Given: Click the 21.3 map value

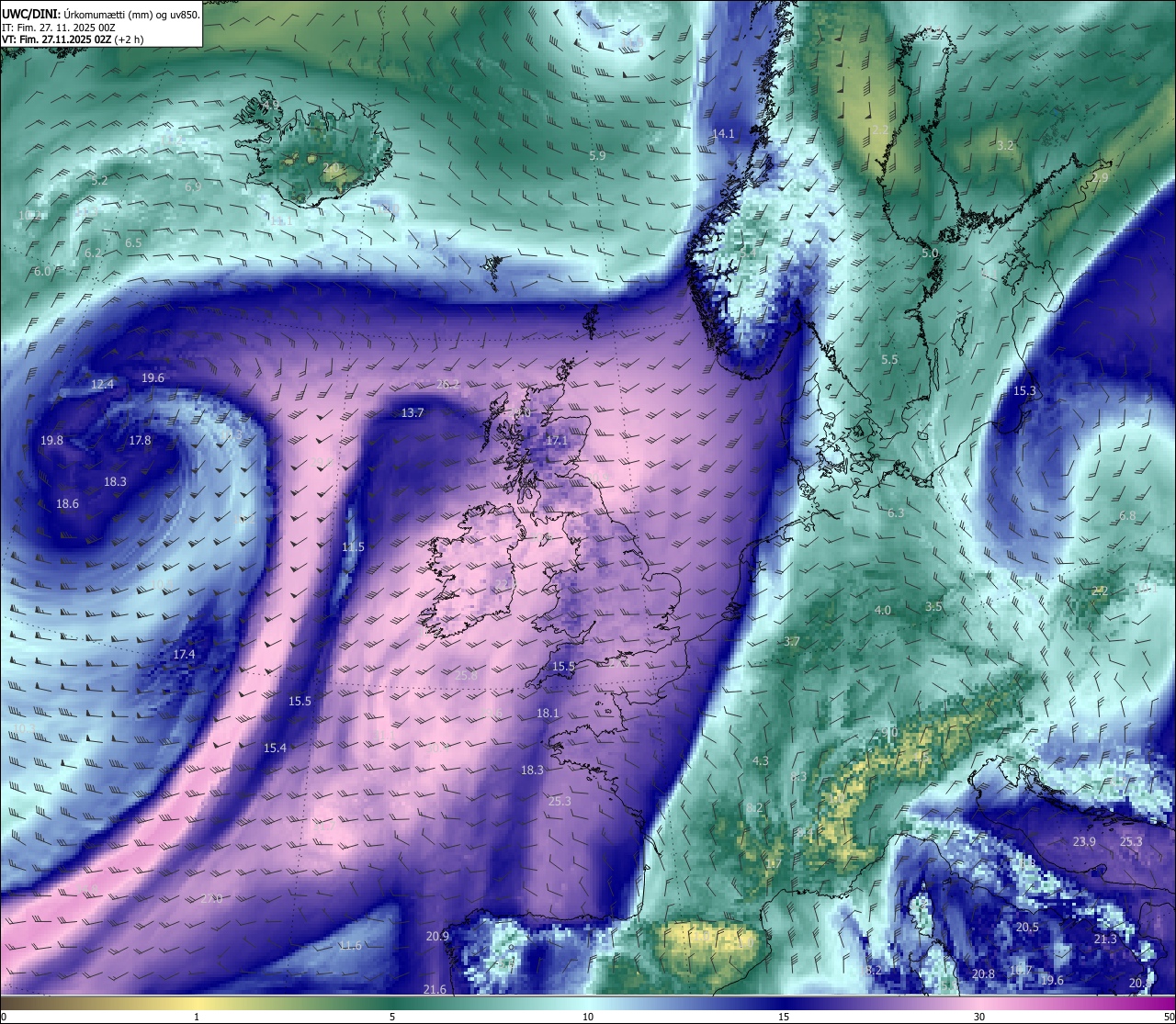Looking at the screenshot, I should click(x=1105, y=940).
